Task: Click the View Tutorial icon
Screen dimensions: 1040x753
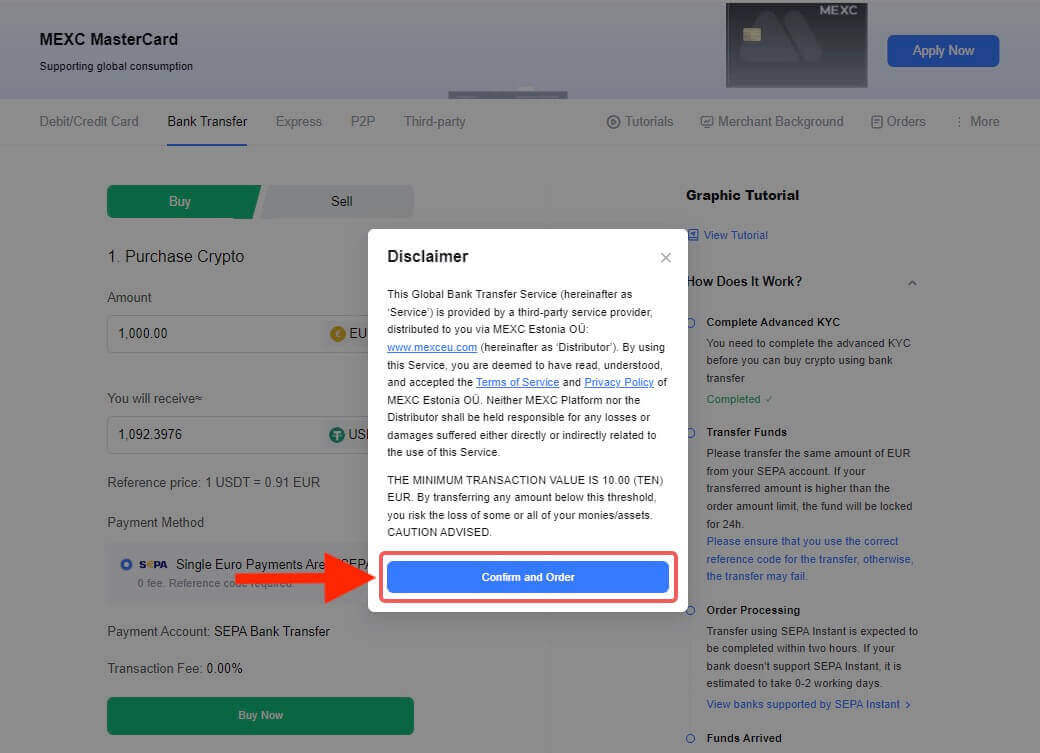Action: (693, 235)
